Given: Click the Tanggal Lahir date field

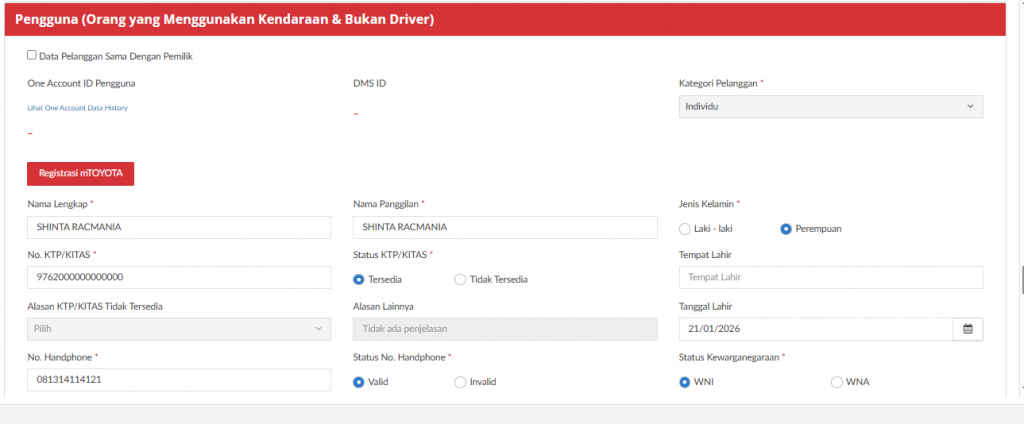Looking at the screenshot, I should (x=814, y=329).
